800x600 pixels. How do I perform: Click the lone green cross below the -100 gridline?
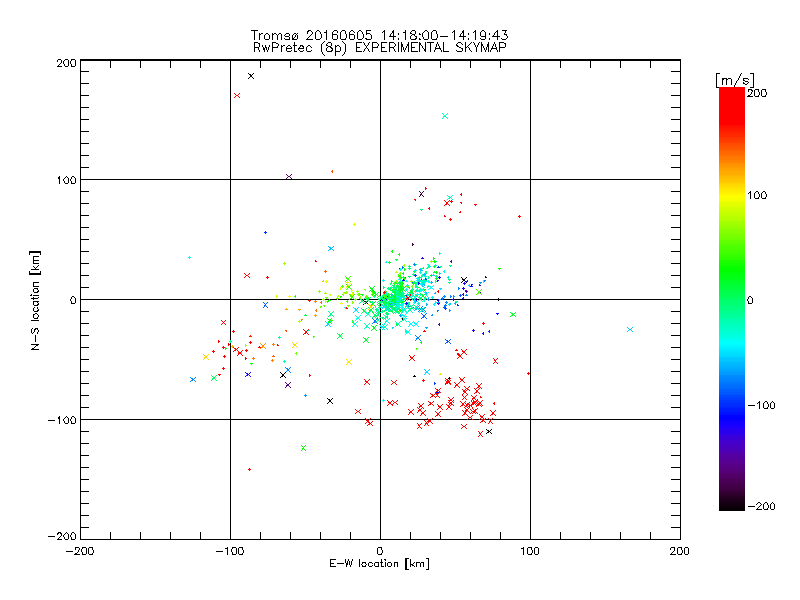pyautogui.click(x=304, y=448)
